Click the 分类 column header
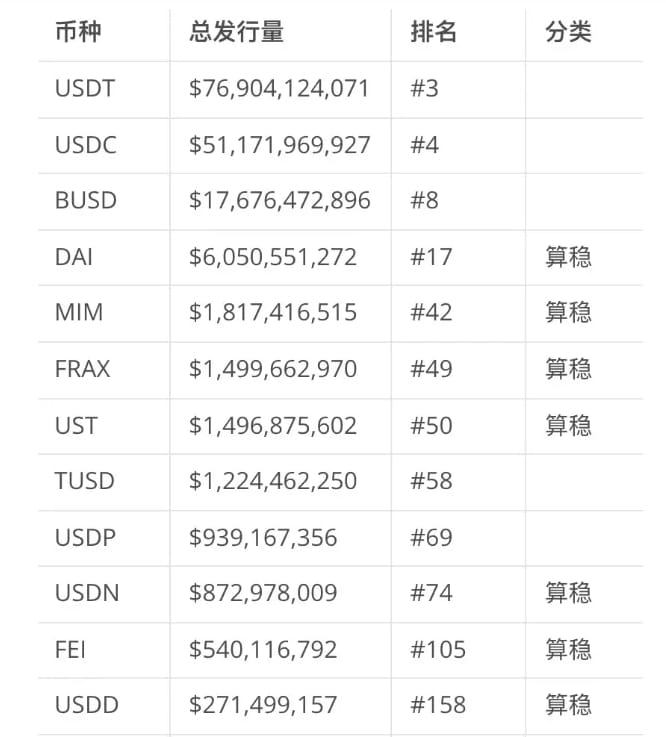This screenshot has height=737, width=666. pyautogui.click(x=568, y=32)
